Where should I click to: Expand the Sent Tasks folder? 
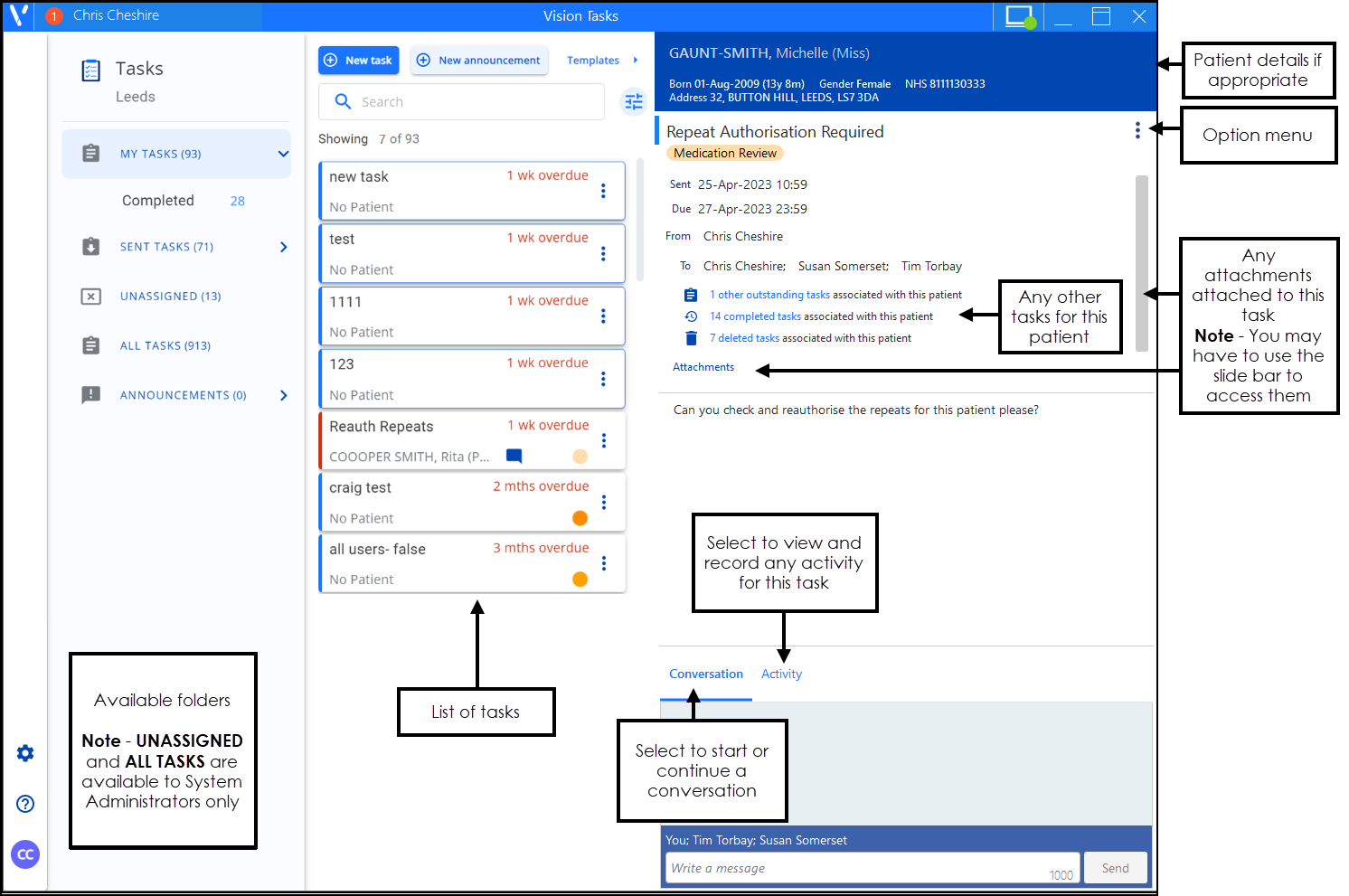283,247
